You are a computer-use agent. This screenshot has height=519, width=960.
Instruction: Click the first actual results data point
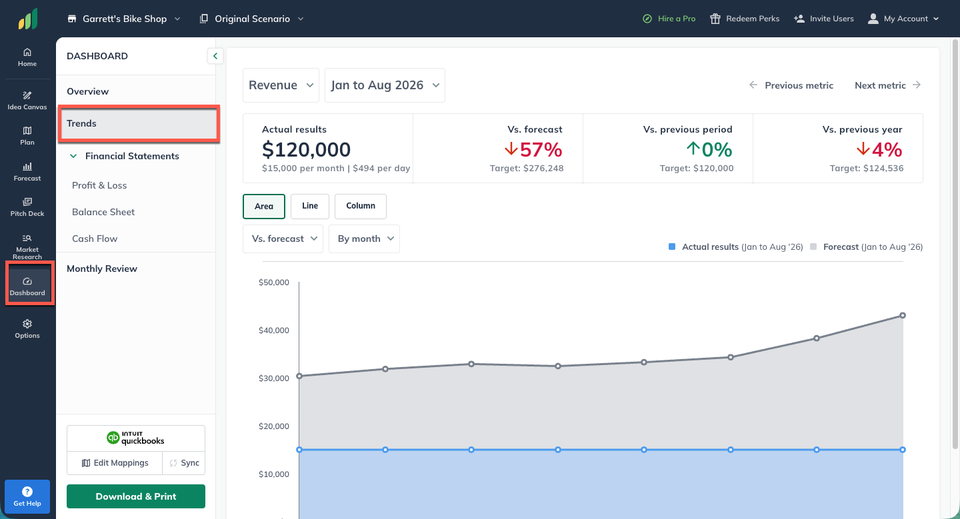point(299,450)
